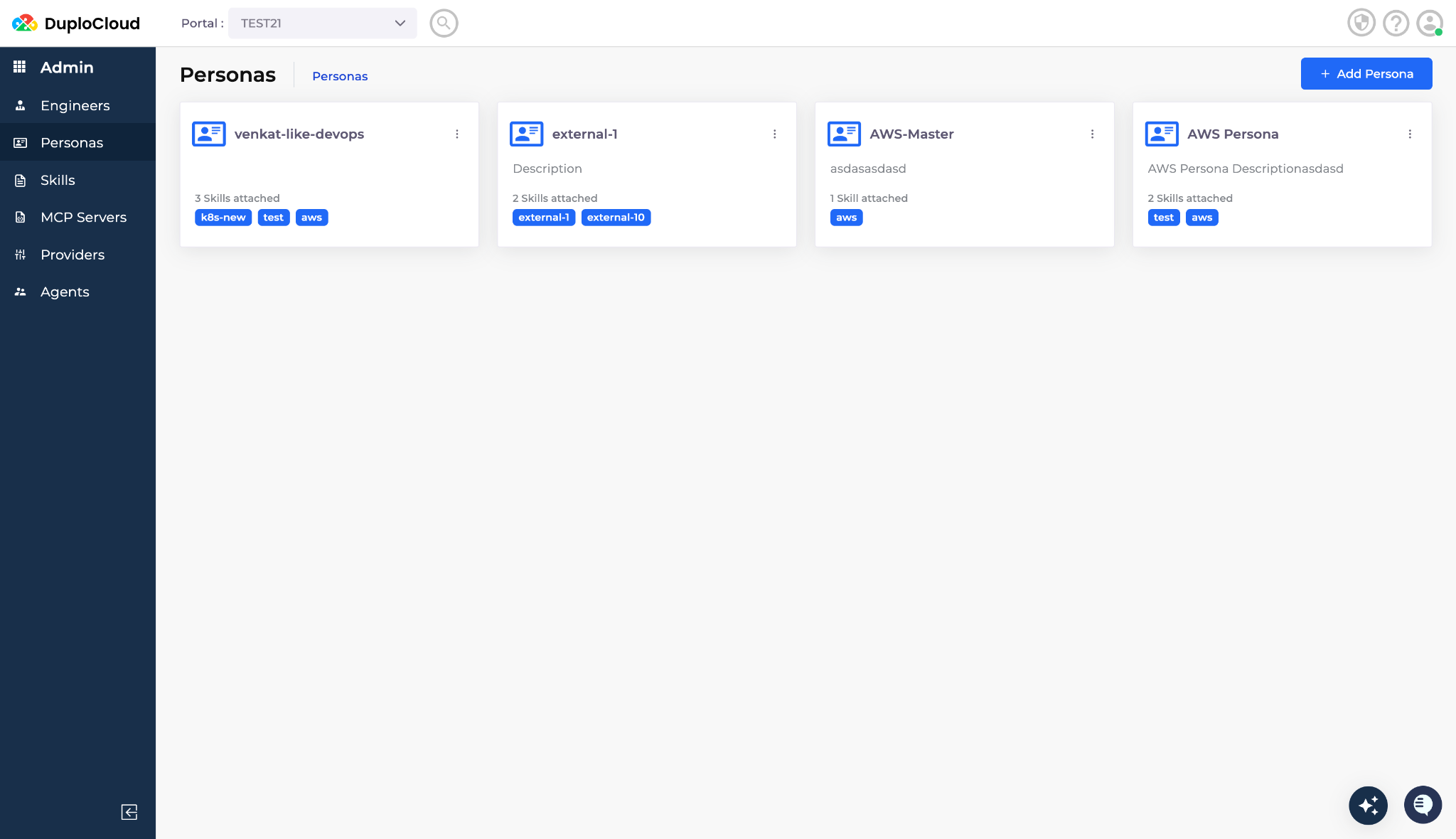
Task: Click the help question mark icon
Action: click(x=1396, y=23)
